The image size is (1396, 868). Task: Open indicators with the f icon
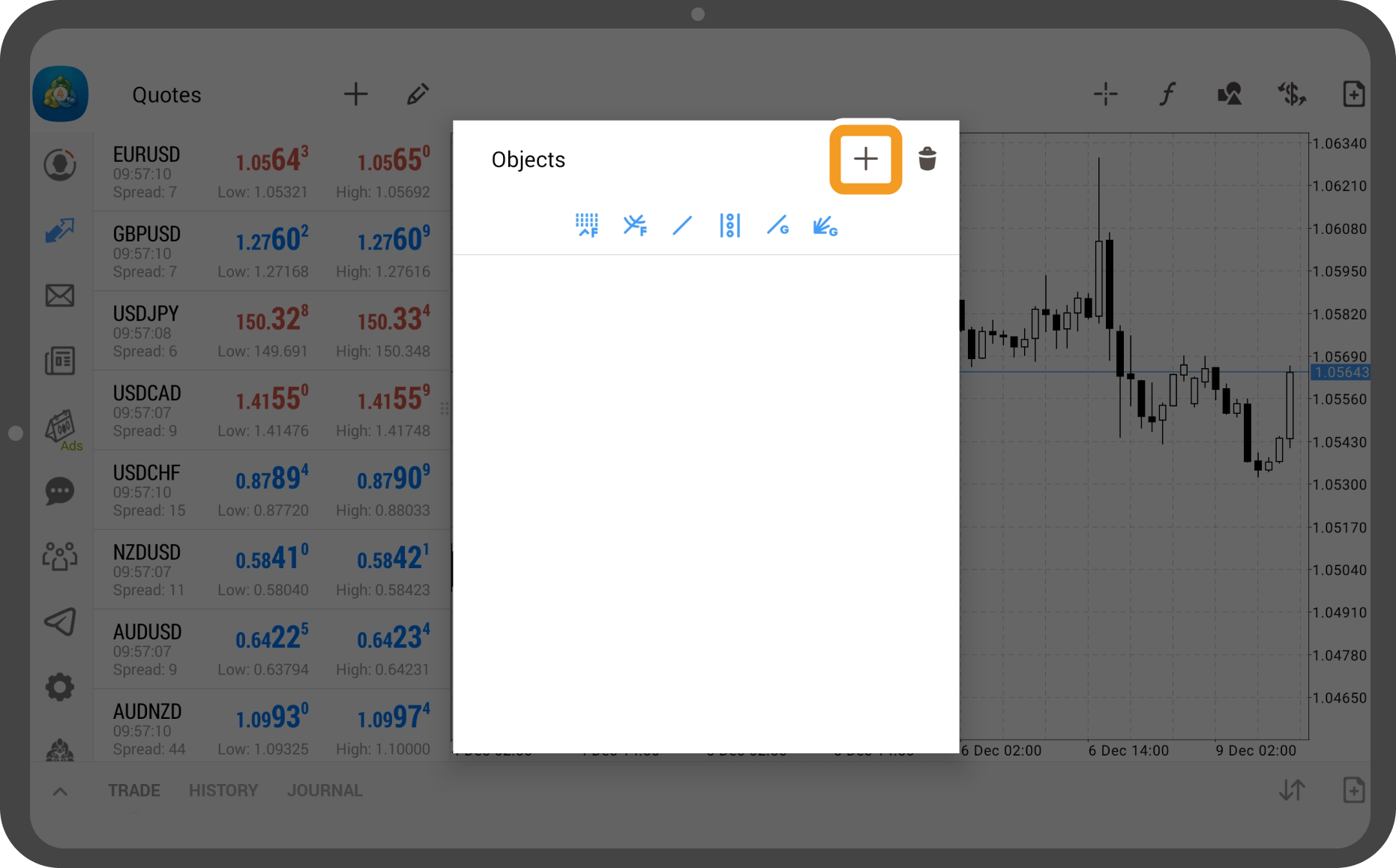coord(1167,94)
